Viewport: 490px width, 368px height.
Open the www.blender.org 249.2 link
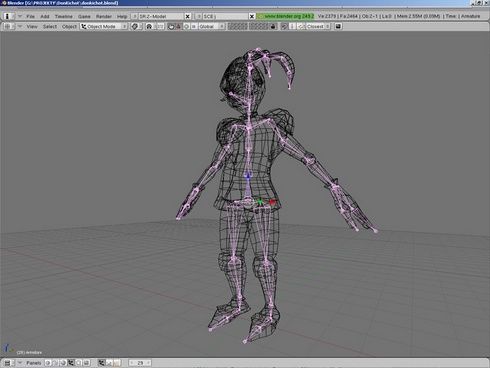click(x=286, y=16)
